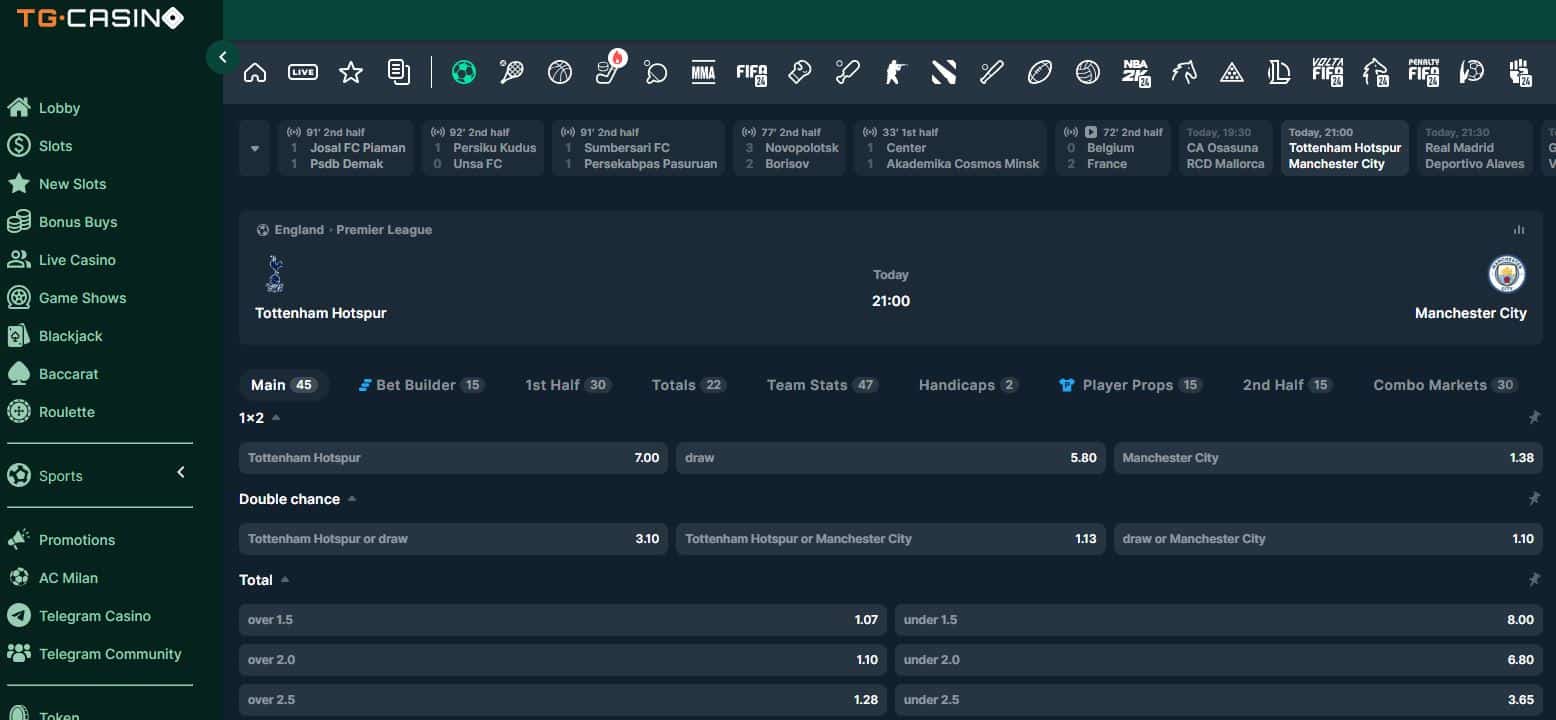The image size is (1556, 720).
Task: Collapse the Total market section
Action: pos(285,580)
